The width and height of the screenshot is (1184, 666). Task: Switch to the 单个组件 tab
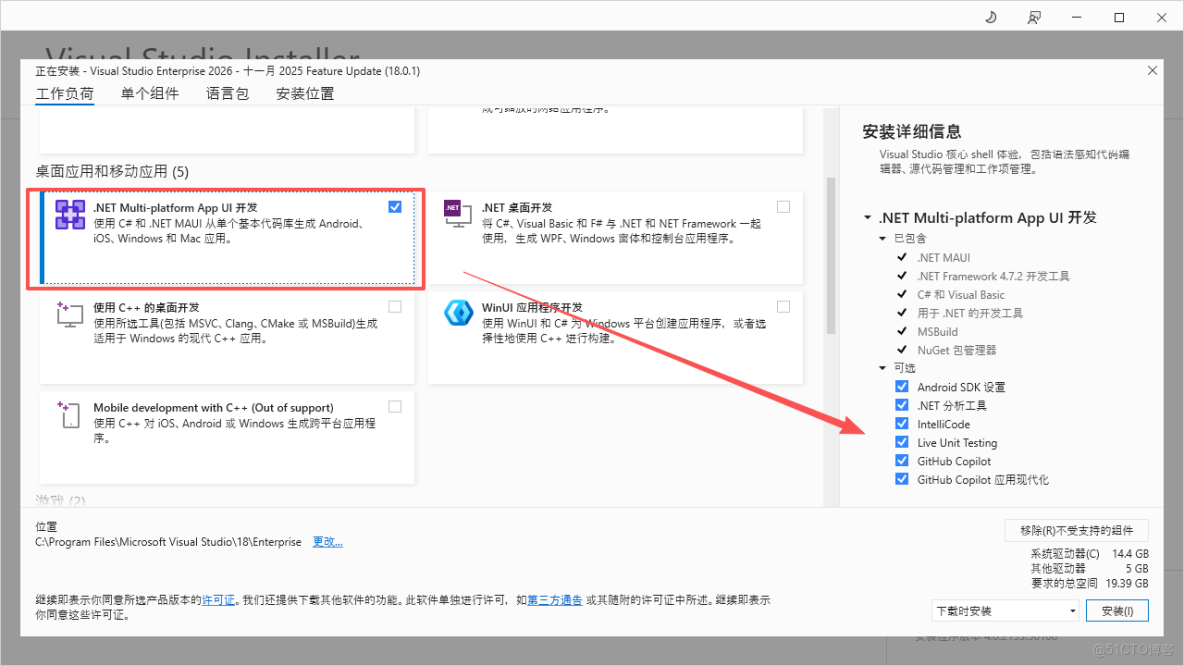(x=150, y=93)
